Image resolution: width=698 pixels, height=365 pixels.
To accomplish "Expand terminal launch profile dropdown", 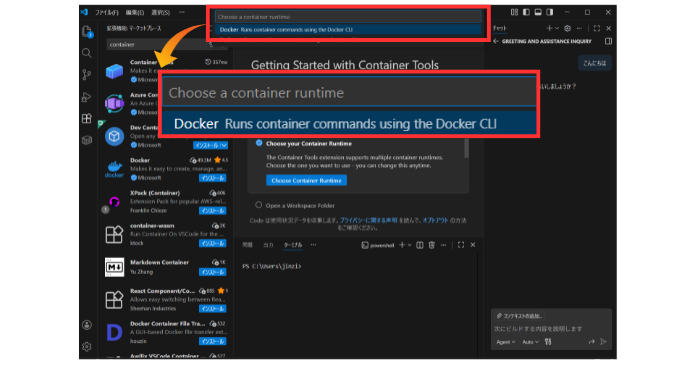I will (x=409, y=245).
